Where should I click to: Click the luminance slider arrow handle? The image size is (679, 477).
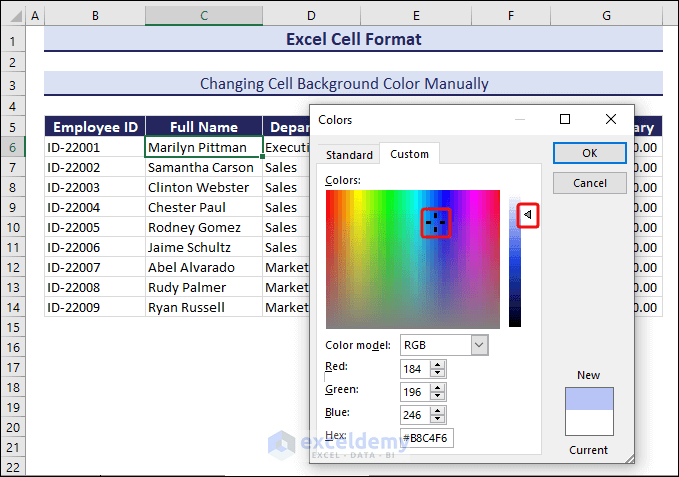pos(527,214)
